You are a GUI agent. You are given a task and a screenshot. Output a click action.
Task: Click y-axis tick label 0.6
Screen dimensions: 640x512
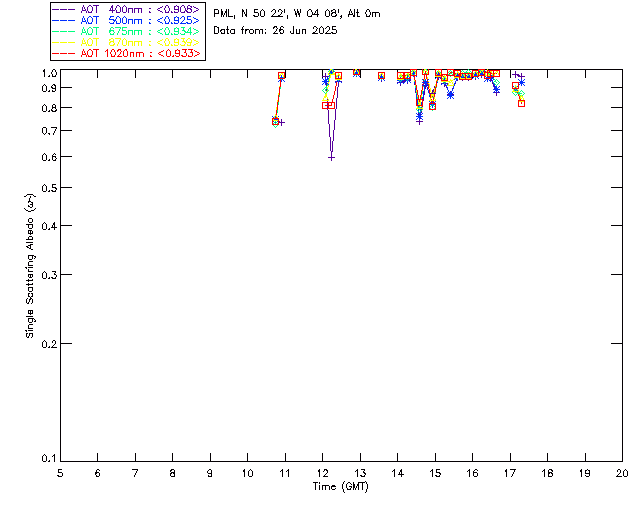click(x=49, y=157)
